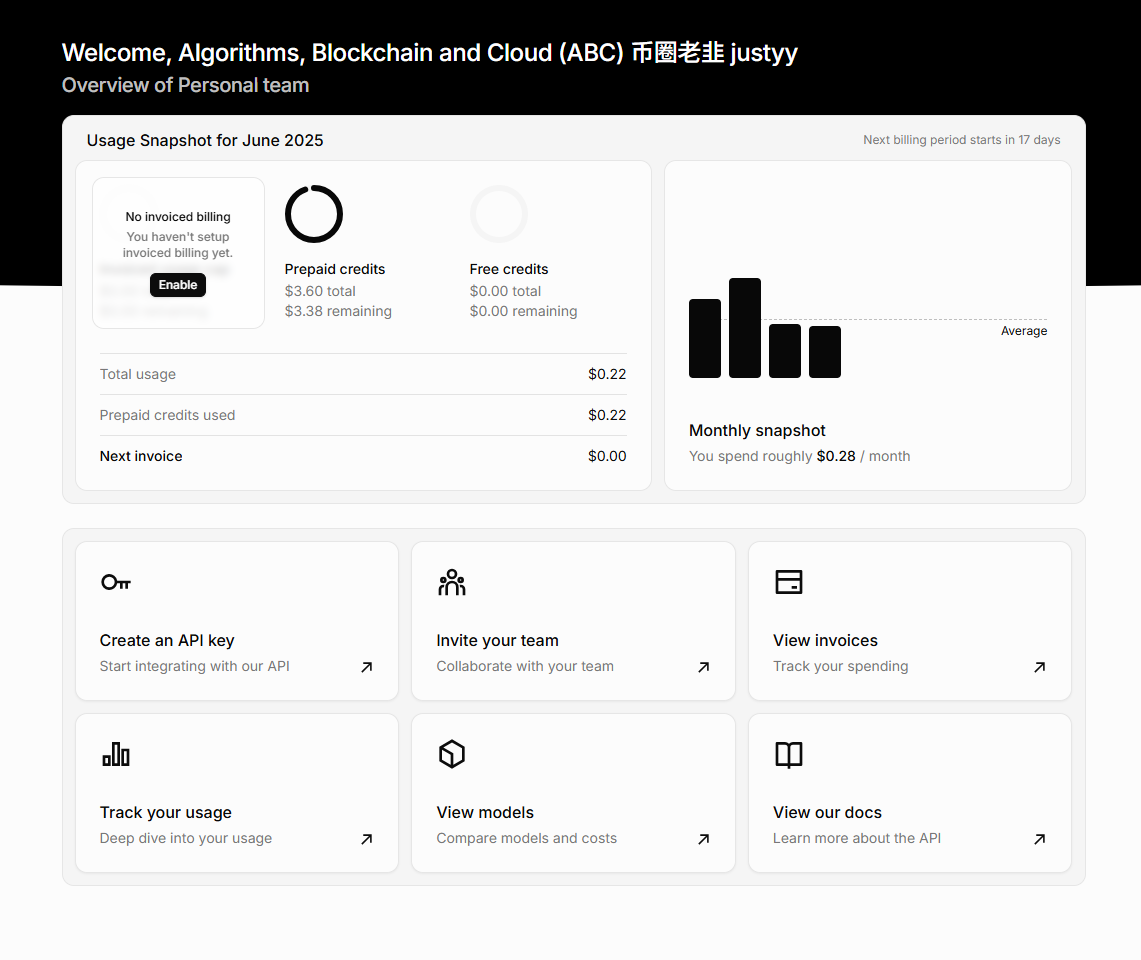1141x960 pixels.
Task: Open arrow beside Collaborate with your team
Action: [704, 667]
